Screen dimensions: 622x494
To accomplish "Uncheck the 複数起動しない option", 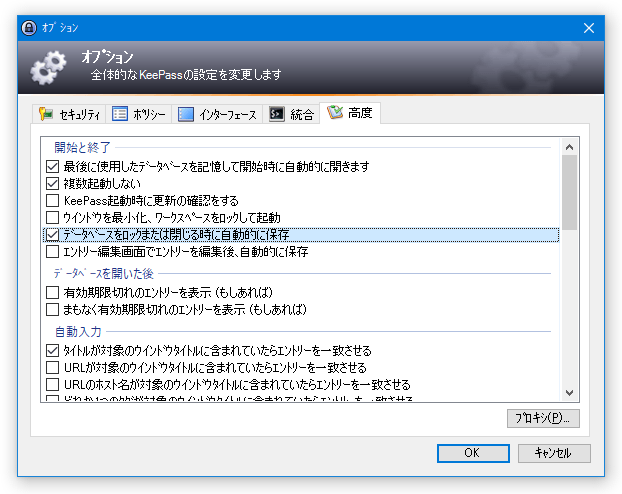I will tap(52, 183).
